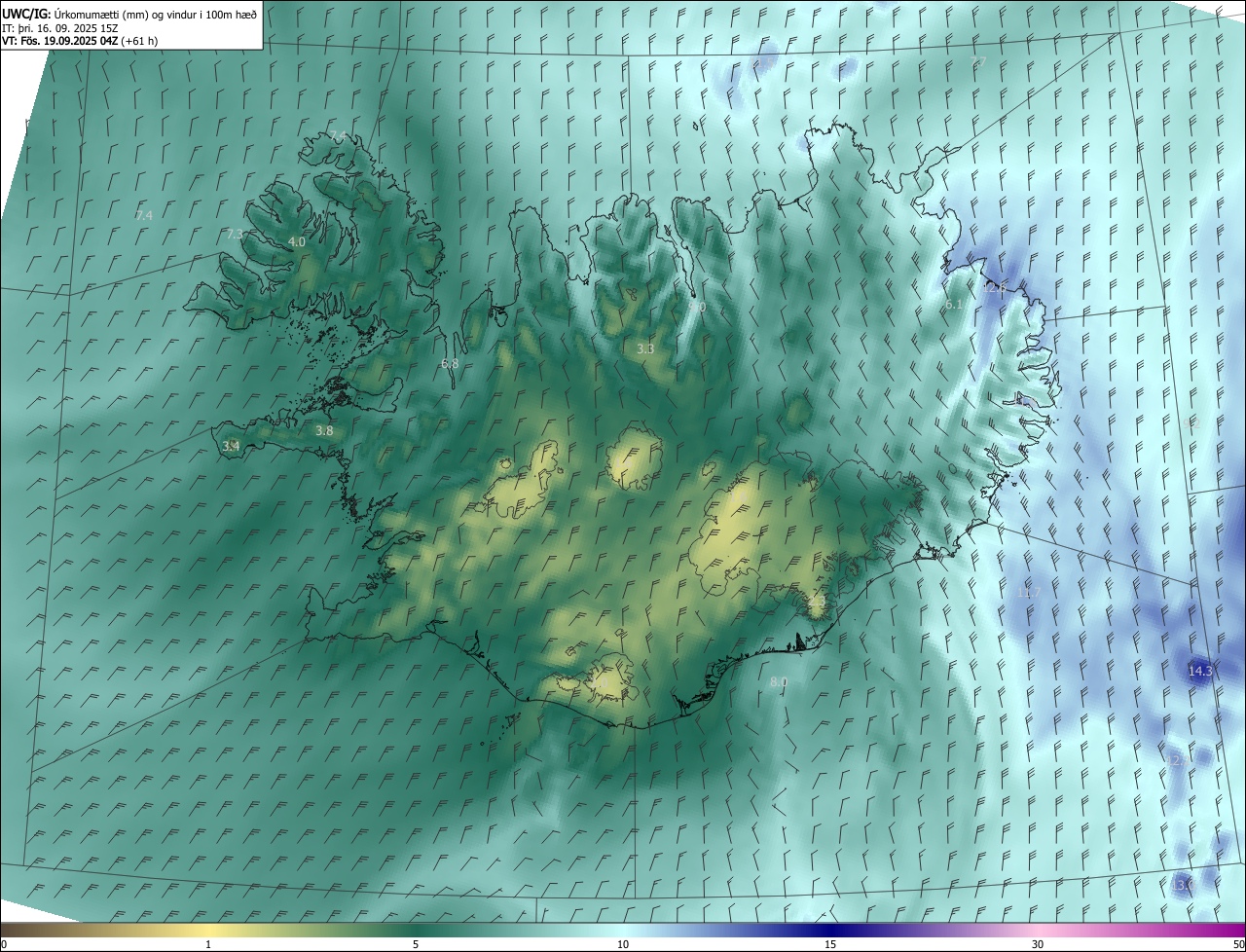Click the legend label '50'

(1238, 944)
